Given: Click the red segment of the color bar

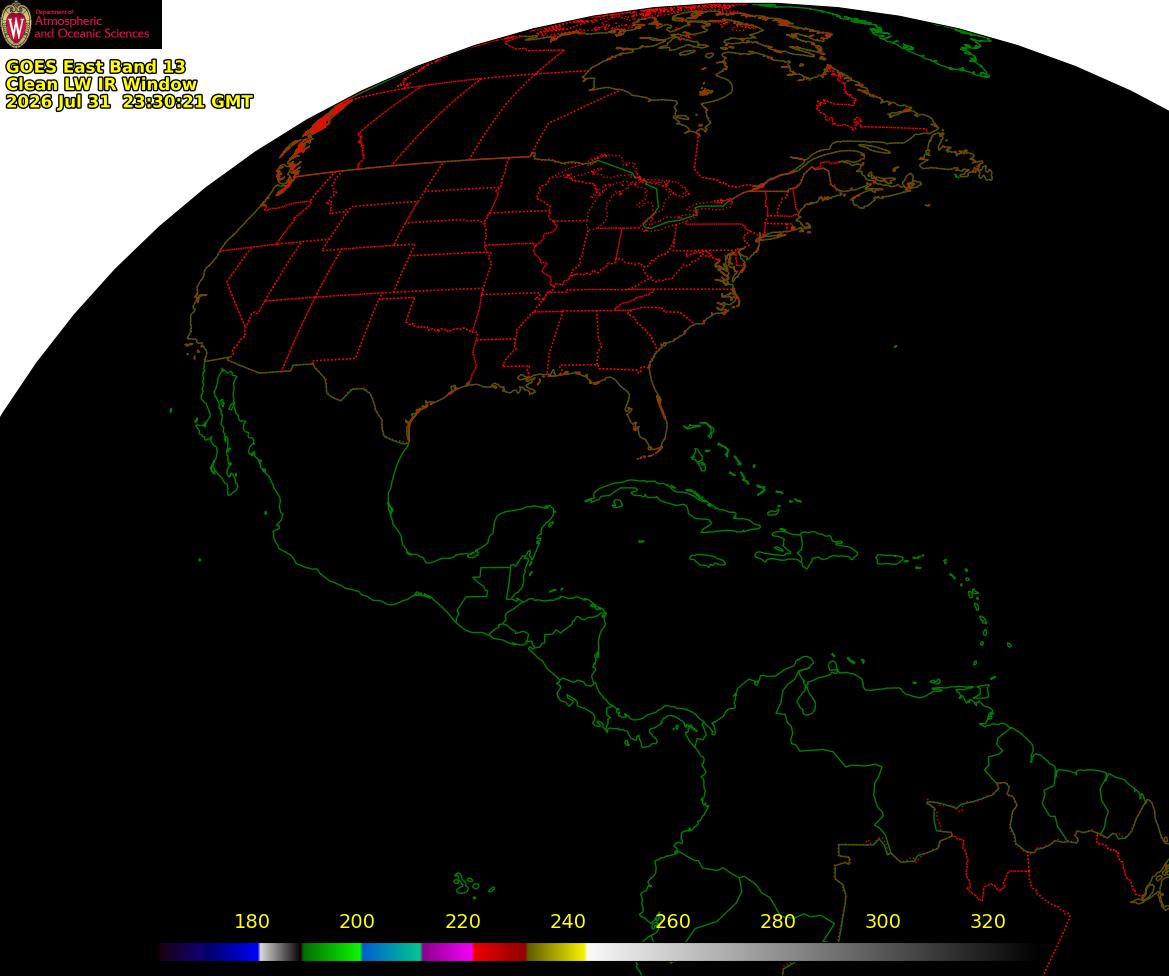Looking at the screenshot, I should click(x=500, y=951).
